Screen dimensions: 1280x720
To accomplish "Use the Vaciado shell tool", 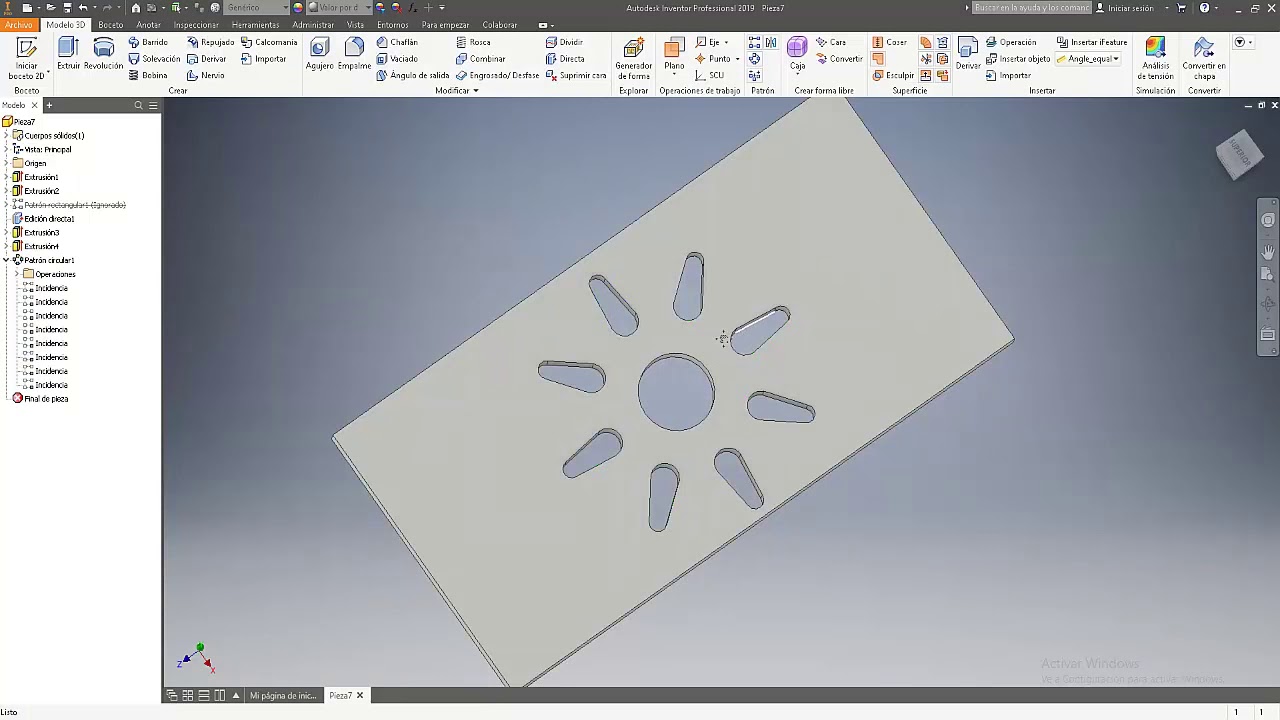I will pyautogui.click(x=397, y=59).
